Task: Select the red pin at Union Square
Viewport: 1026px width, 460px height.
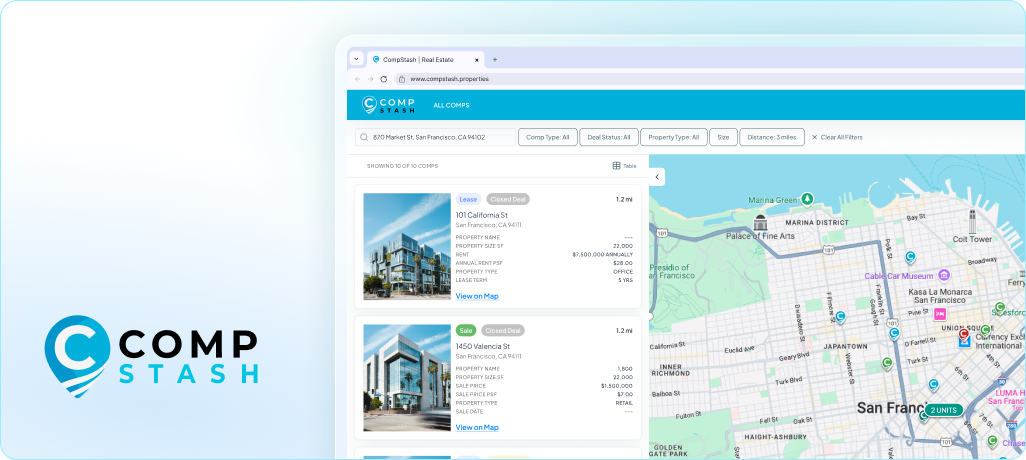Action: click(964, 336)
